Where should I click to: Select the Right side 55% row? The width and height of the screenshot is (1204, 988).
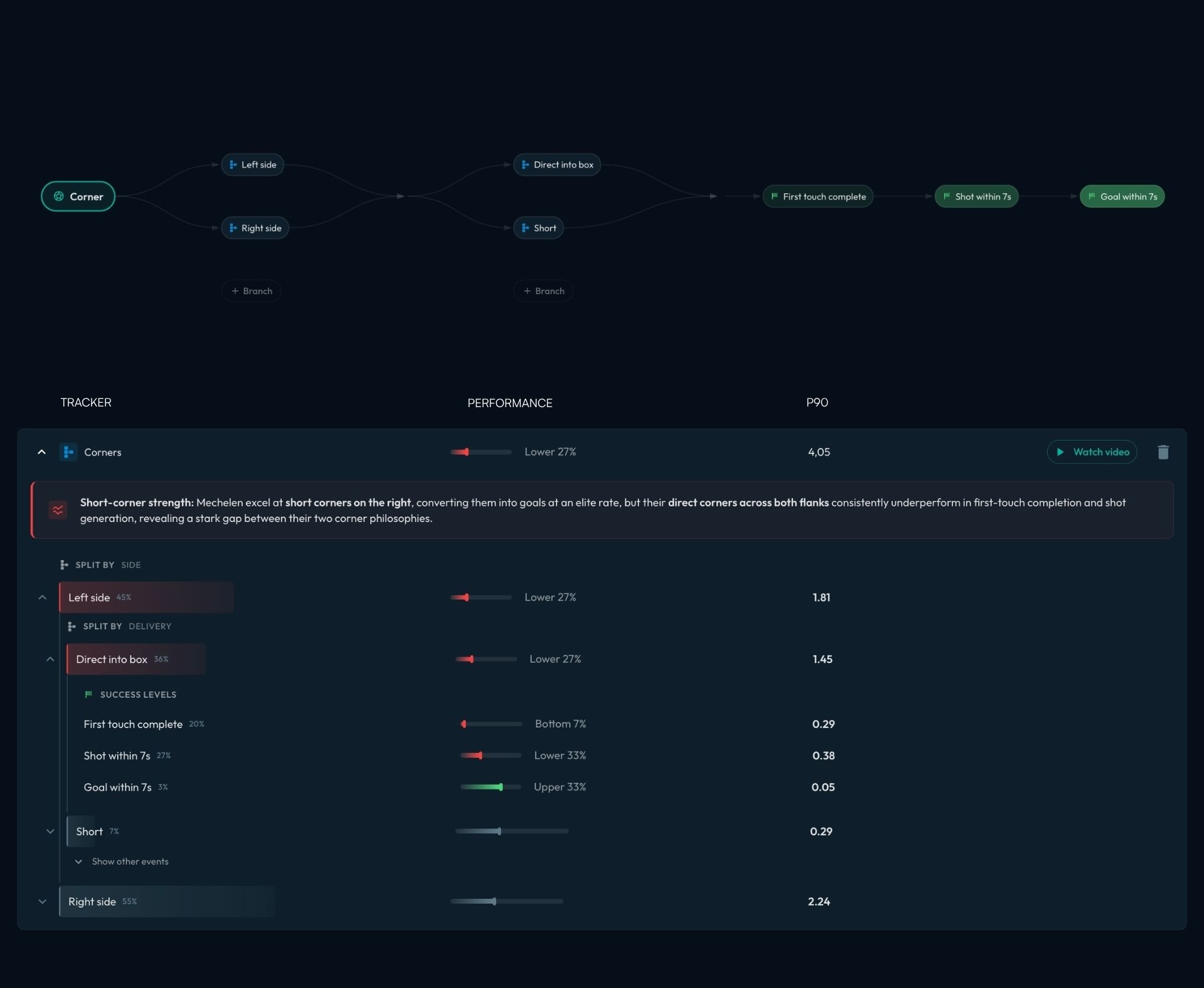[x=167, y=901]
